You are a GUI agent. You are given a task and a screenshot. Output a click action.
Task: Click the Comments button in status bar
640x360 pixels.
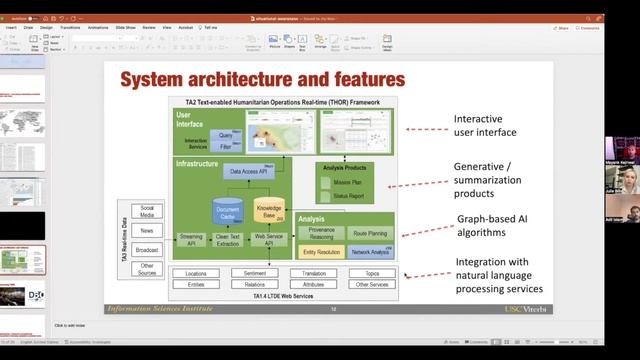476,342
